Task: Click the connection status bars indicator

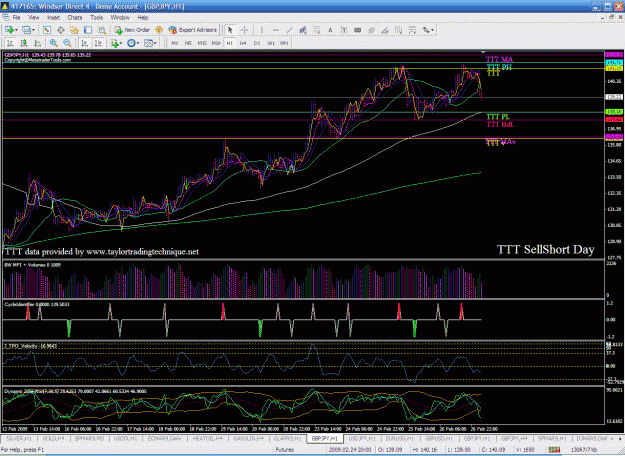Action: click(554, 450)
